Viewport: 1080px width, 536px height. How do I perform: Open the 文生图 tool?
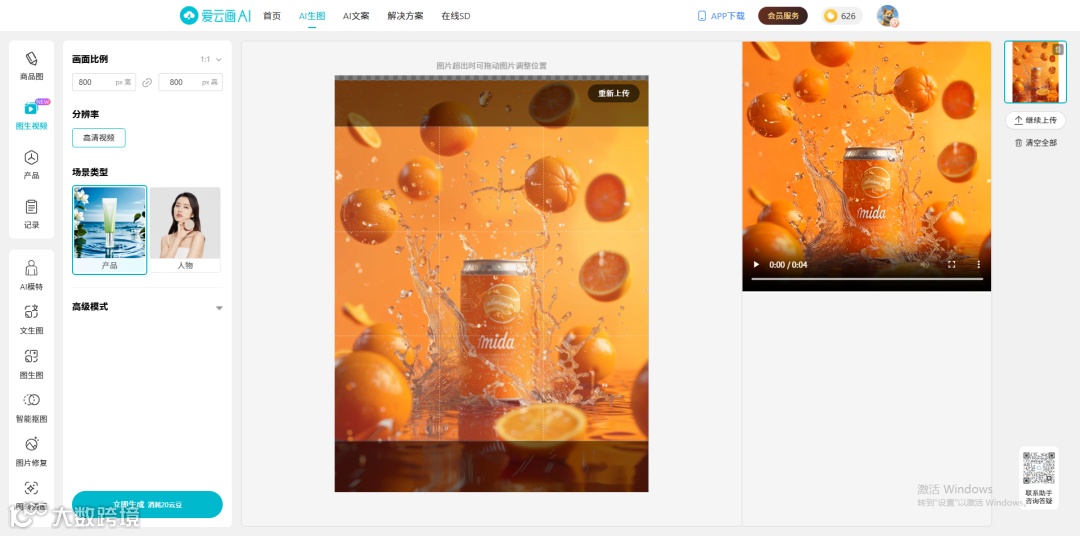tap(31, 320)
